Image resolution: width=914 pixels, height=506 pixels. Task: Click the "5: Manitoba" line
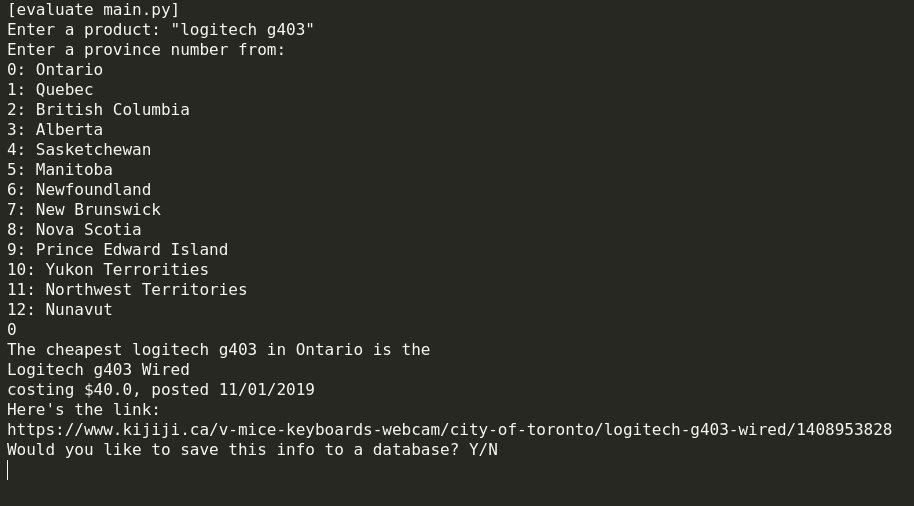coord(60,170)
